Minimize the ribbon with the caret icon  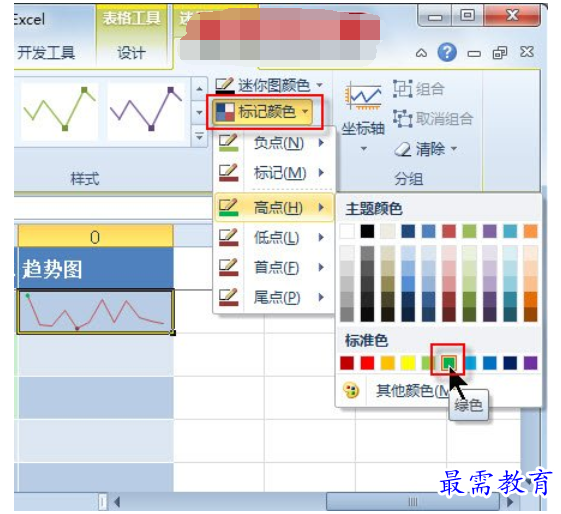click(x=421, y=53)
